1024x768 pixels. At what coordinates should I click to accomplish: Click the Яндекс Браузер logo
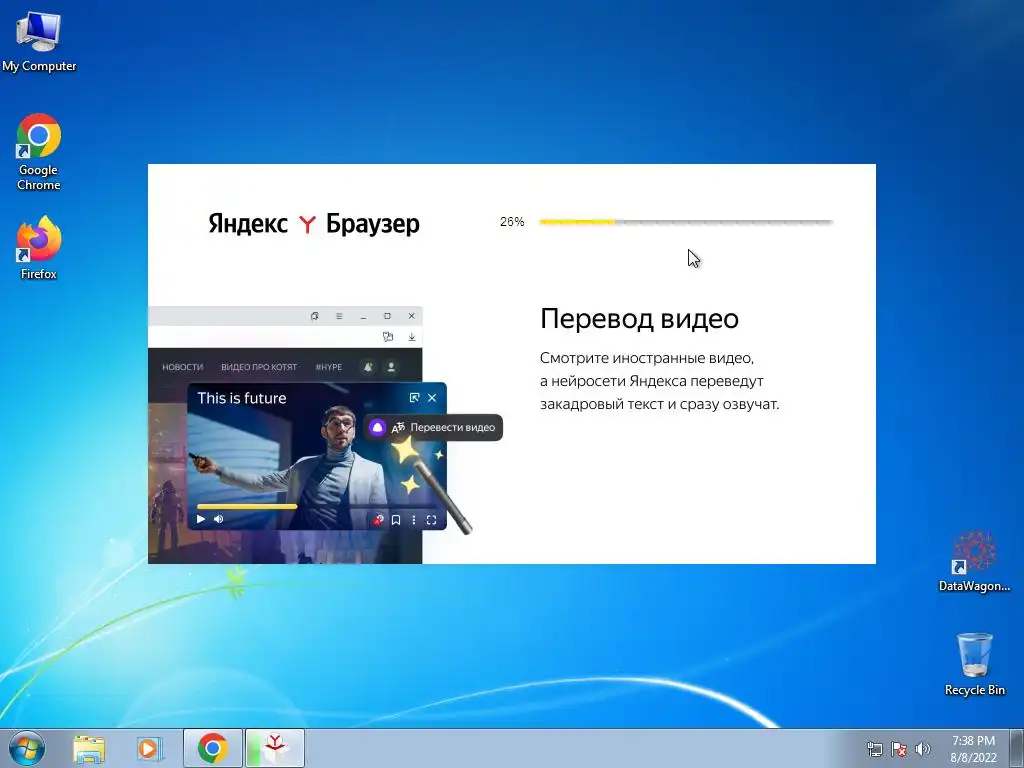(x=313, y=224)
